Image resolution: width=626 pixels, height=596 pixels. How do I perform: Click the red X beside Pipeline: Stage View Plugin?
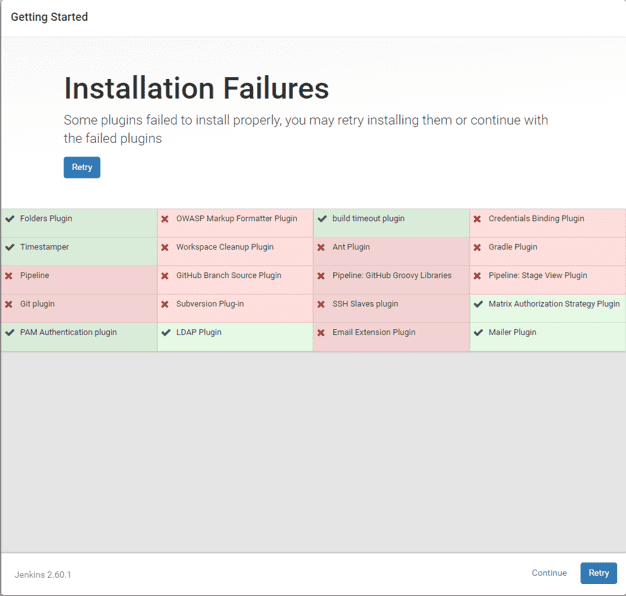477,275
